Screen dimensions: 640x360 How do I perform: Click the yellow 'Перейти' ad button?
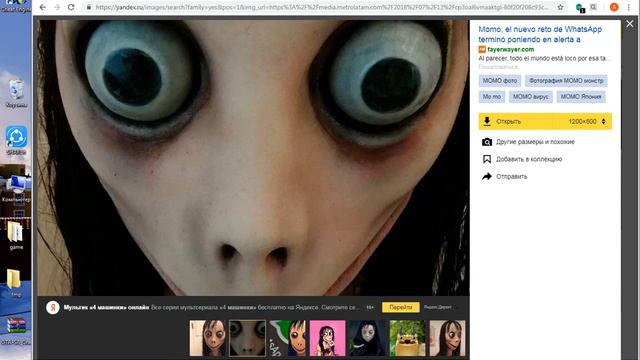pyautogui.click(x=400, y=307)
